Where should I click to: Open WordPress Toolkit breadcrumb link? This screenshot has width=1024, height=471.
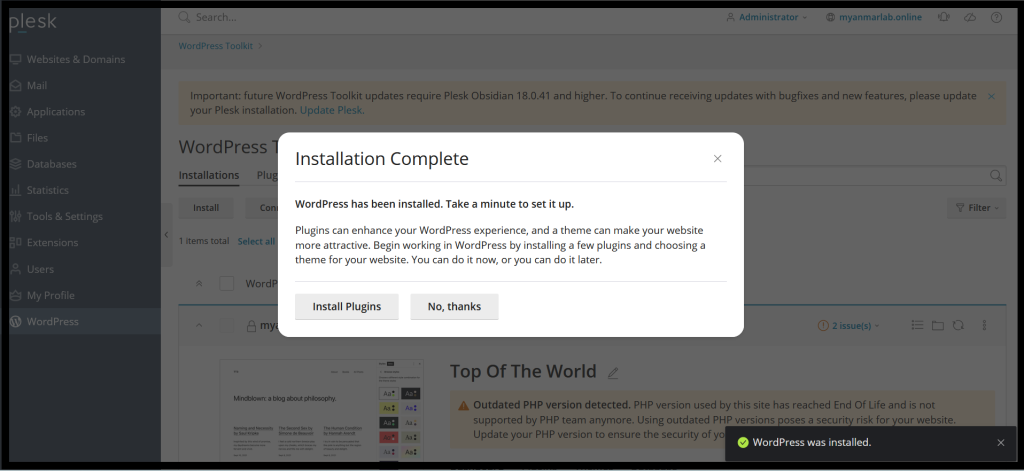[216, 46]
